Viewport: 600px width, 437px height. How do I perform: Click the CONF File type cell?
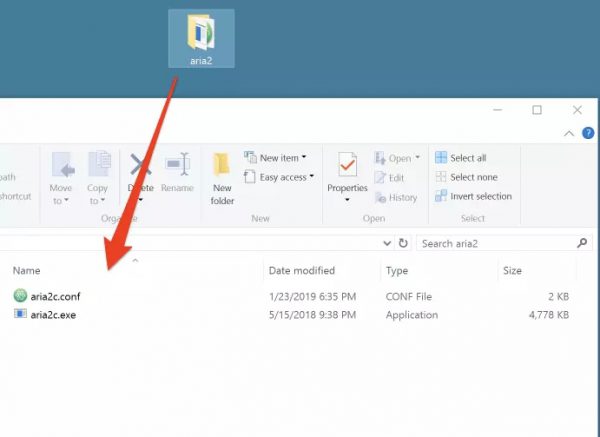[409, 296]
